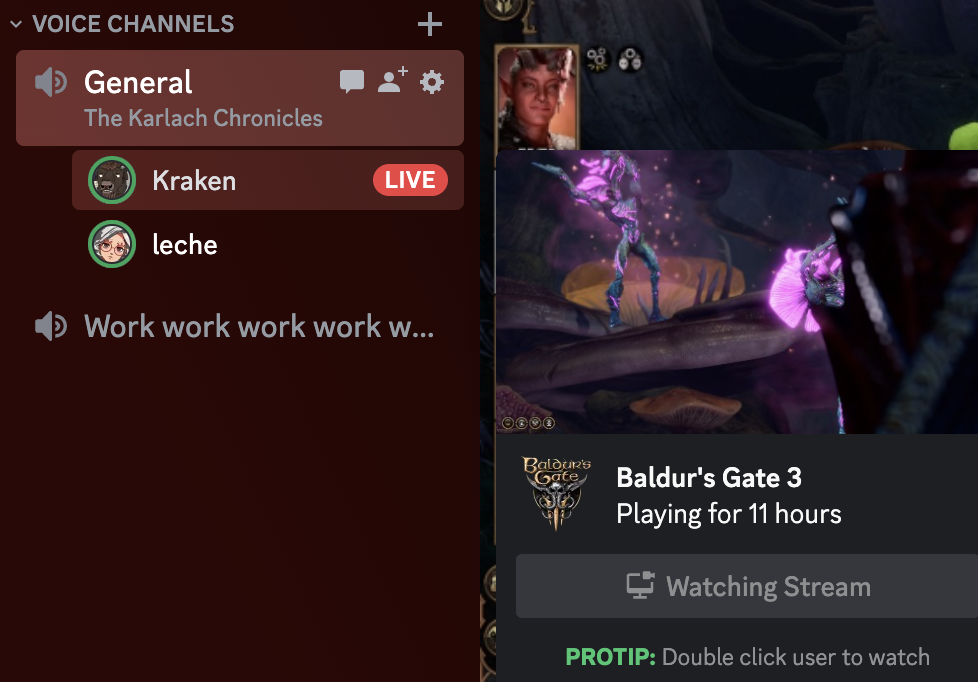The height and width of the screenshot is (682, 978).
Task: Click the Voice Channels category header
Action: click(133, 24)
